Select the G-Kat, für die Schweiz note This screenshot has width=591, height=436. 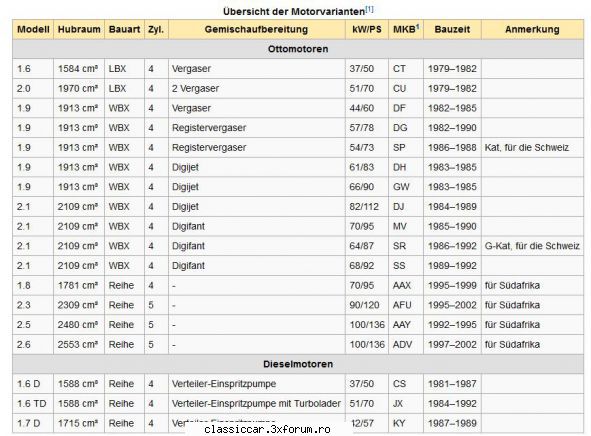click(x=532, y=246)
